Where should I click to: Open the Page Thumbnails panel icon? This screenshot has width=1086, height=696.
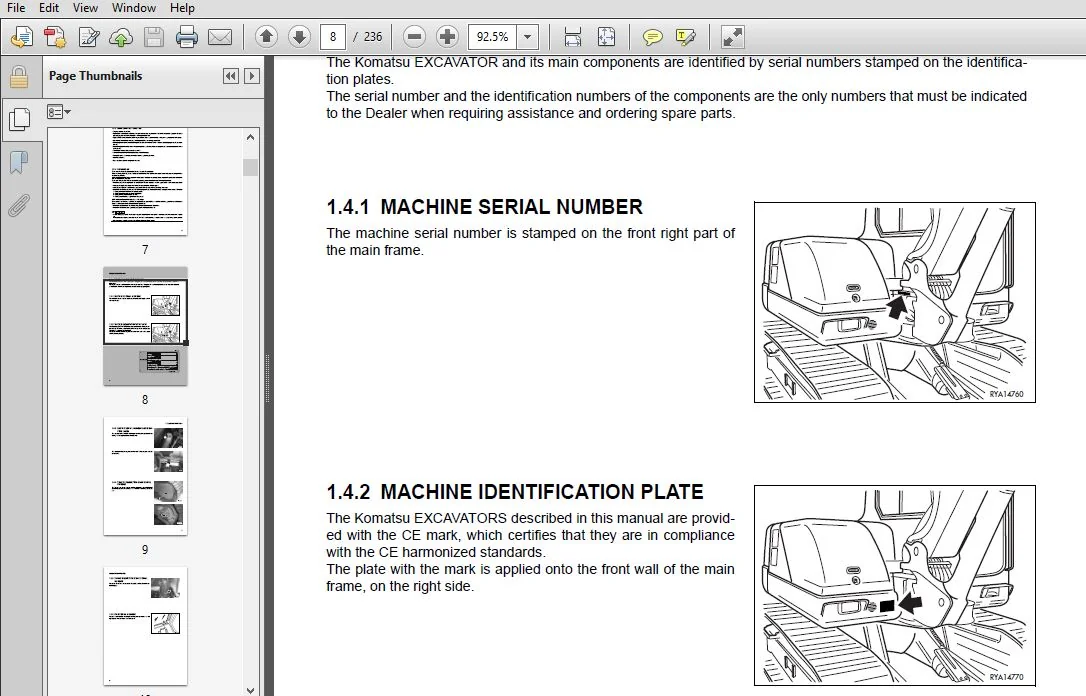19,120
